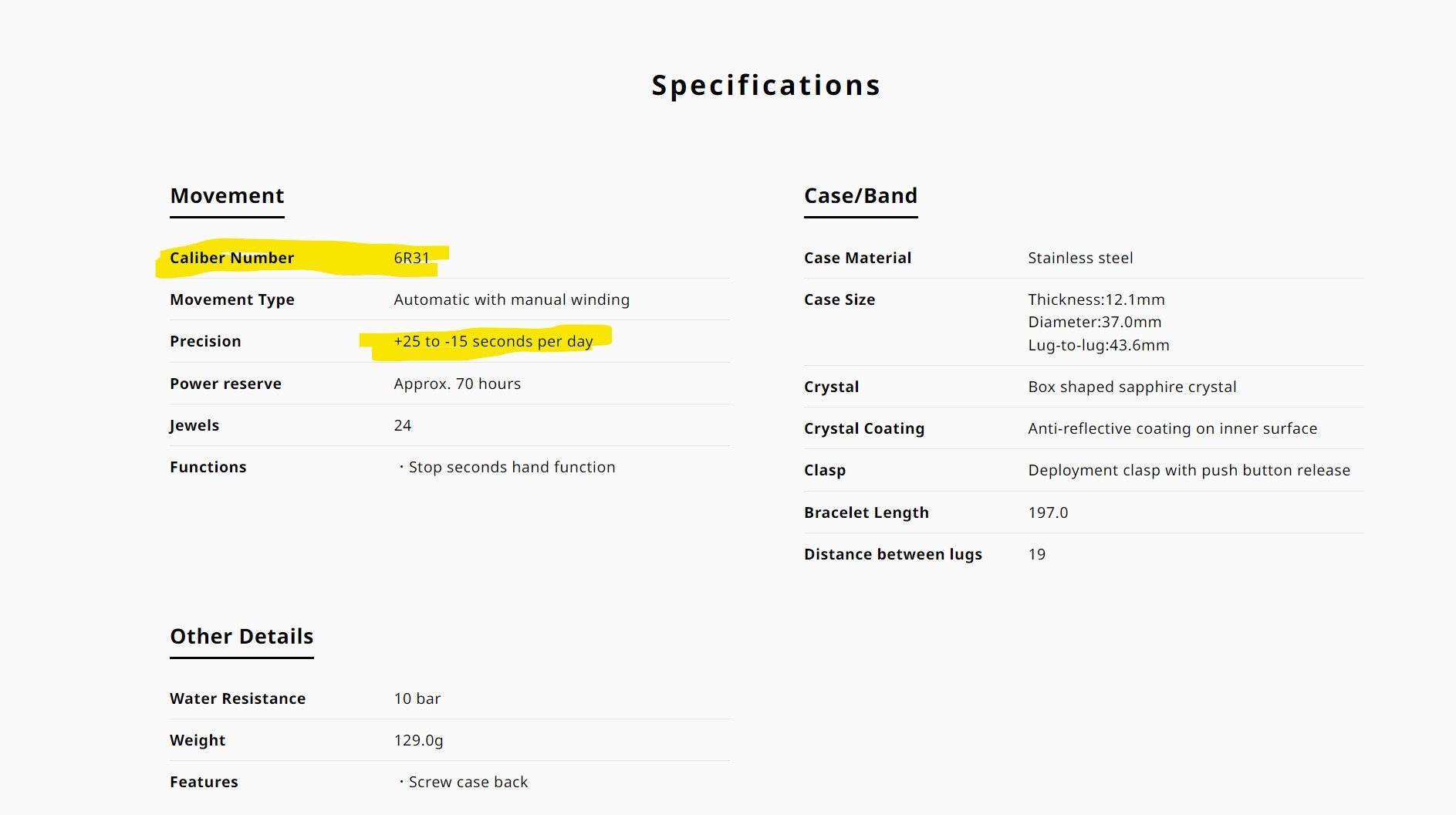Click the Automatic with manual winding text
1456x815 pixels.
pos(511,299)
